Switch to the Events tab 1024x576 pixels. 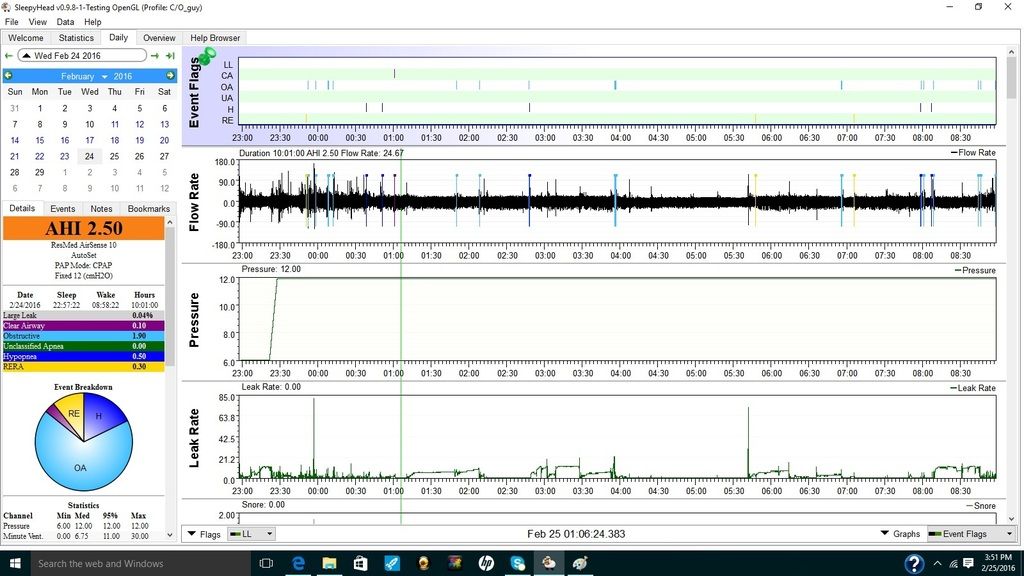(63, 209)
